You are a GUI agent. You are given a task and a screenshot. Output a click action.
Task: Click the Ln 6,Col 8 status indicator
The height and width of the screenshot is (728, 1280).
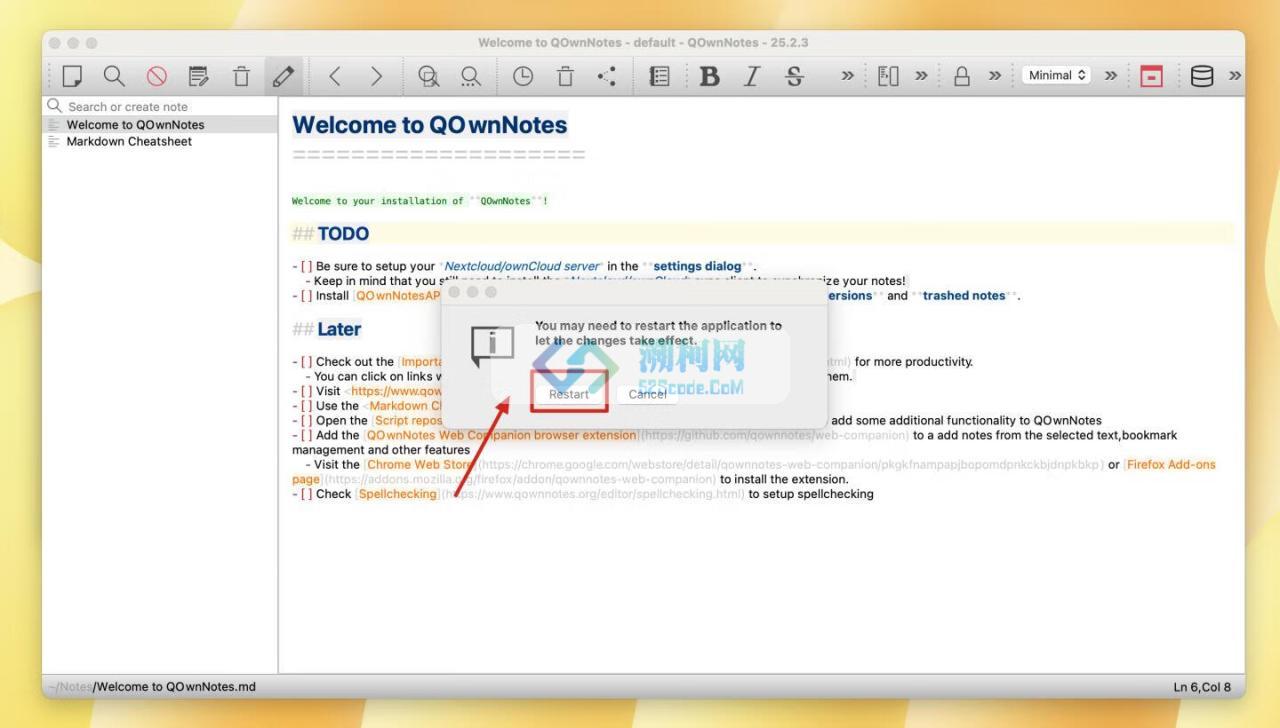click(1202, 687)
